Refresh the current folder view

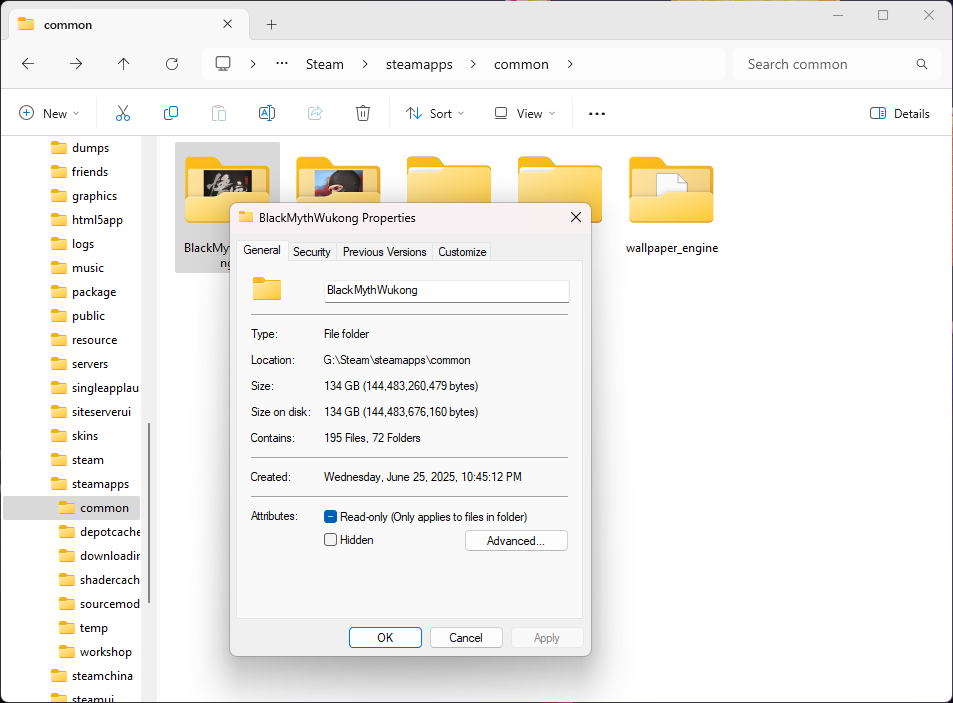click(172, 64)
